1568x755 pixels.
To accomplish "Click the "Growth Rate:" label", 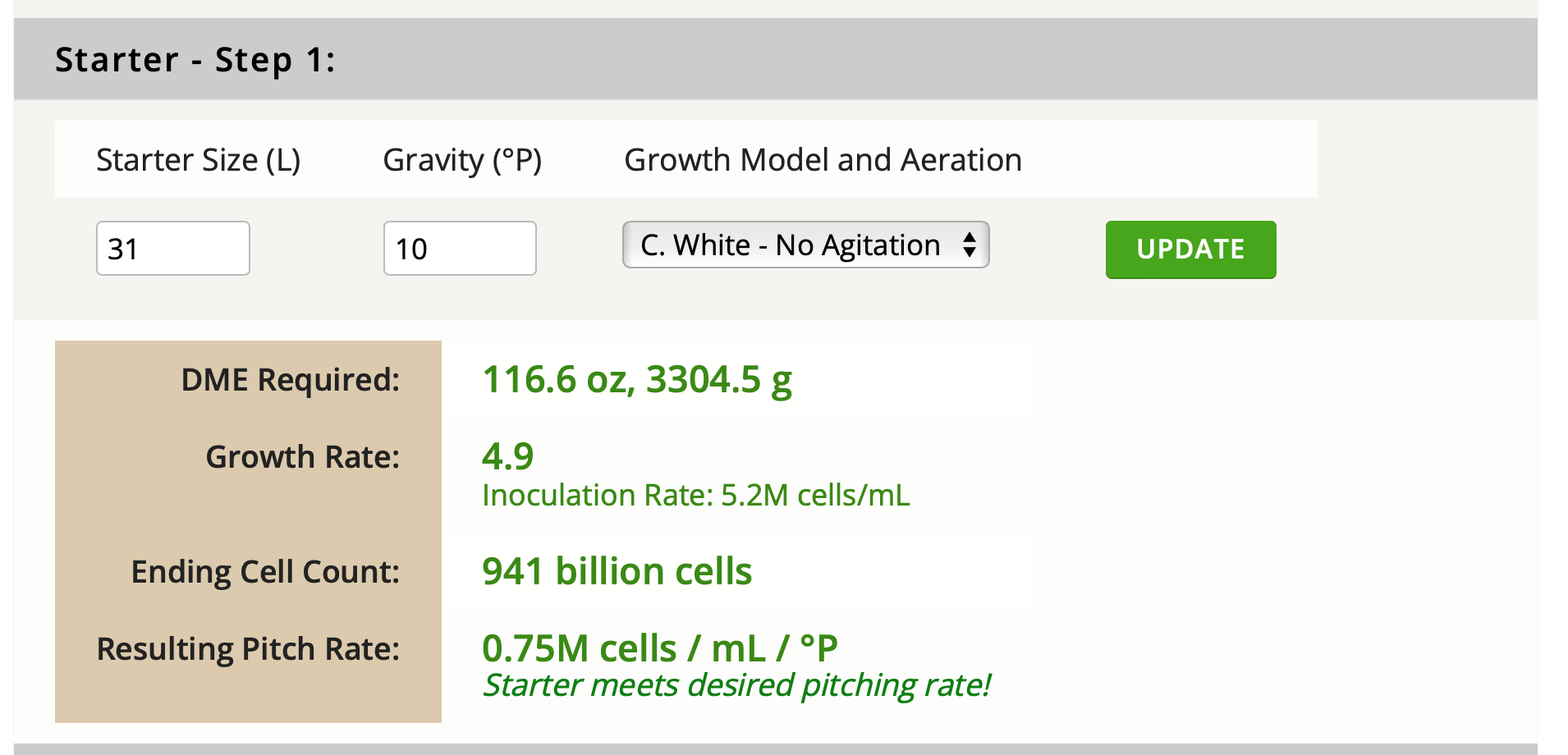I will 302,457.
